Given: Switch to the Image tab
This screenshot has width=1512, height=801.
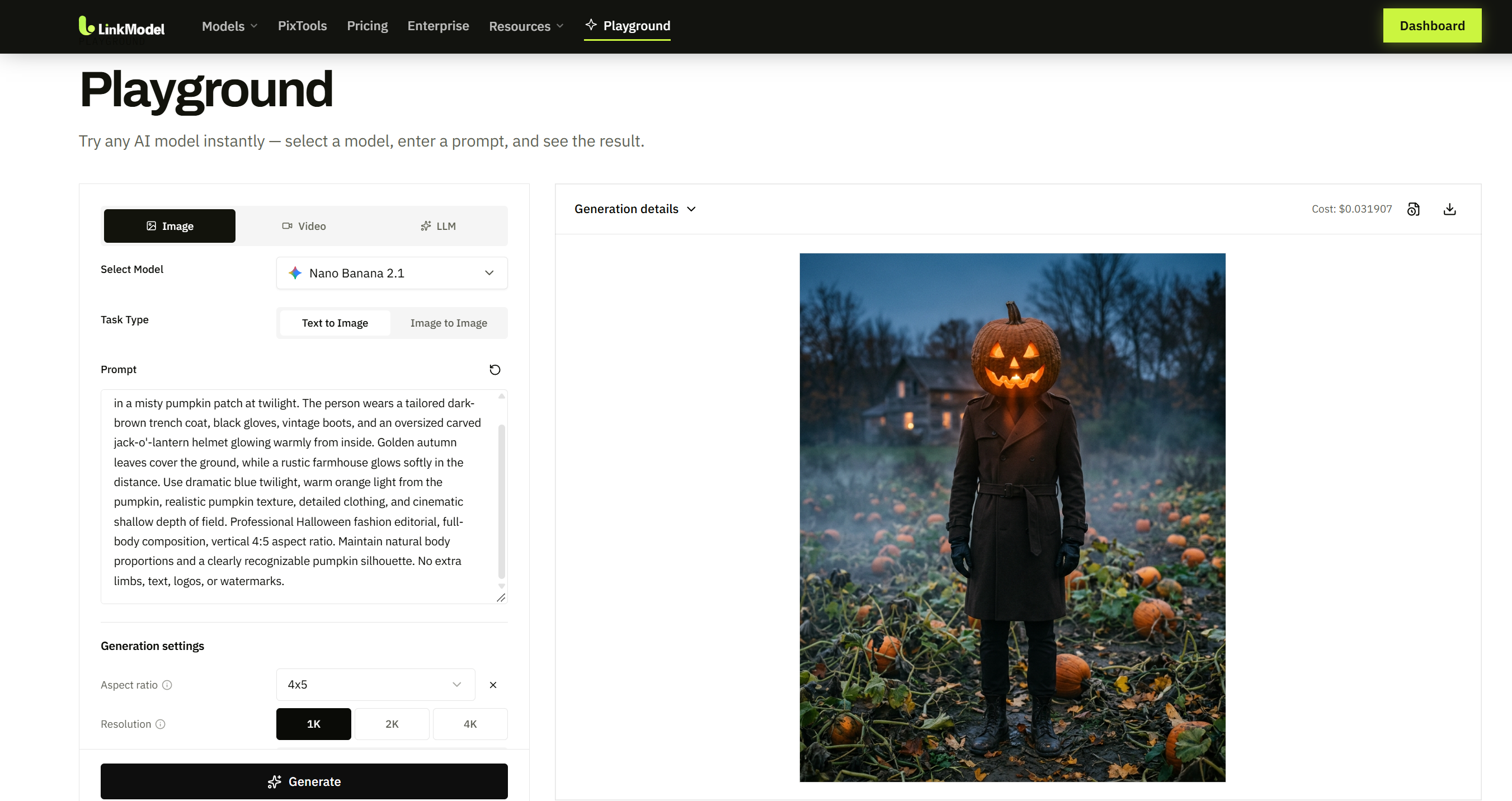Looking at the screenshot, I should [169, 226].
